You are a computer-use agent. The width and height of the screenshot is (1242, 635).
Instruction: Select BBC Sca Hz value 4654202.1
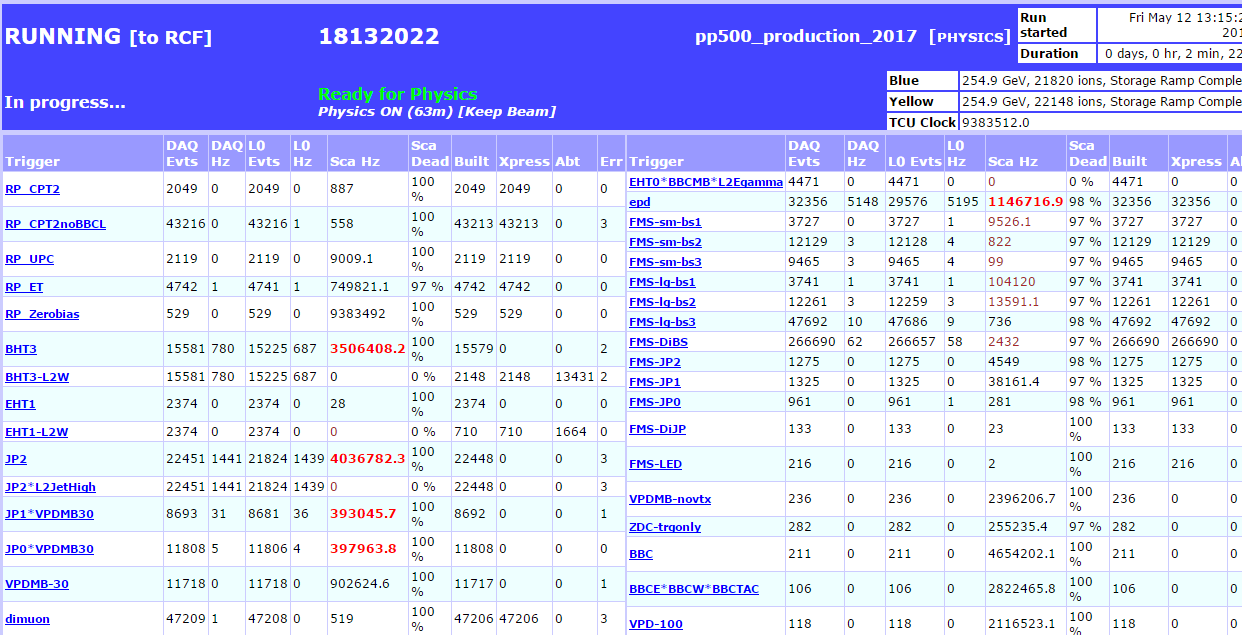coord(1022,554)
